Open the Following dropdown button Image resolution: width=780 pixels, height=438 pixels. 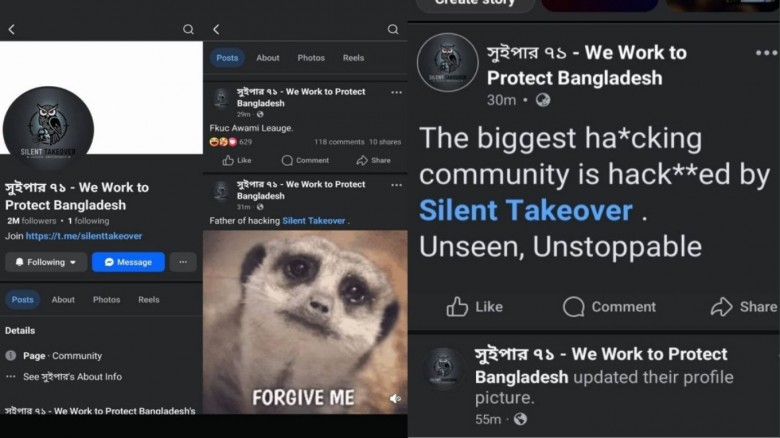tap(46, 262)
